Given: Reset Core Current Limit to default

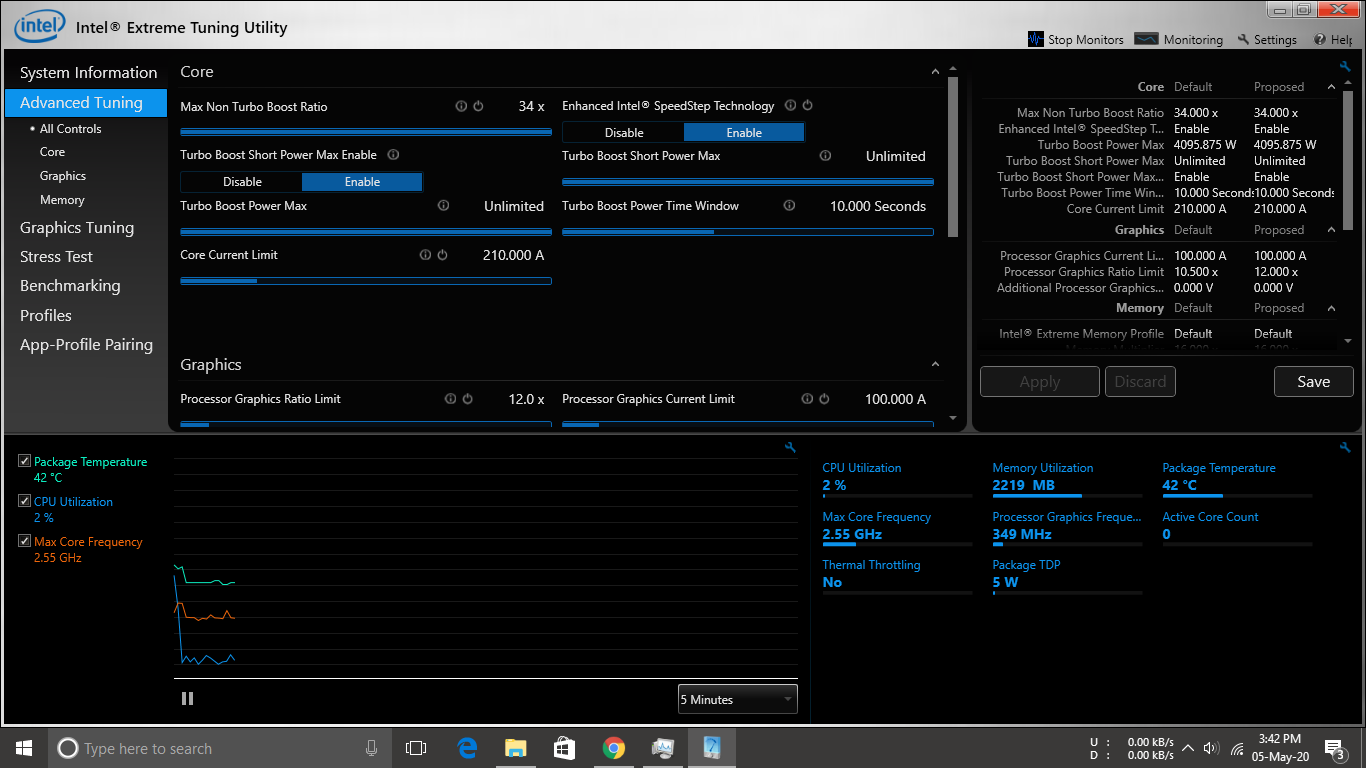Looking at the screenshot, I should pyautogui.click(x=442, y=255).
